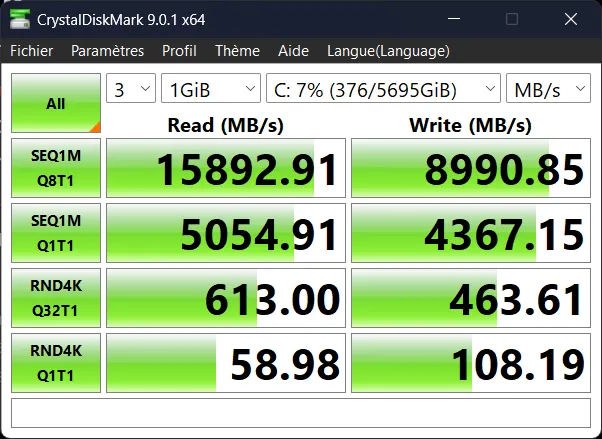
Task: Open the Profil menu
Action: (x=179, y=51)
